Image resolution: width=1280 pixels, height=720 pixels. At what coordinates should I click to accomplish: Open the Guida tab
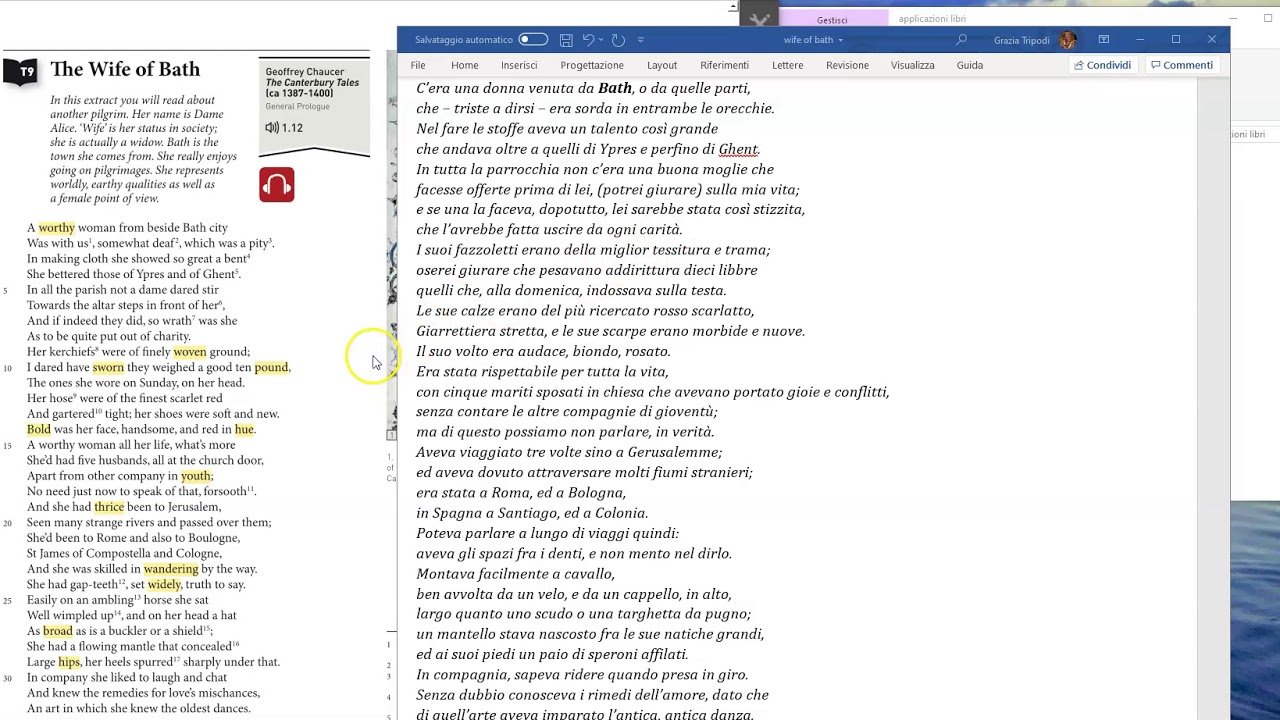coord(969,65)
